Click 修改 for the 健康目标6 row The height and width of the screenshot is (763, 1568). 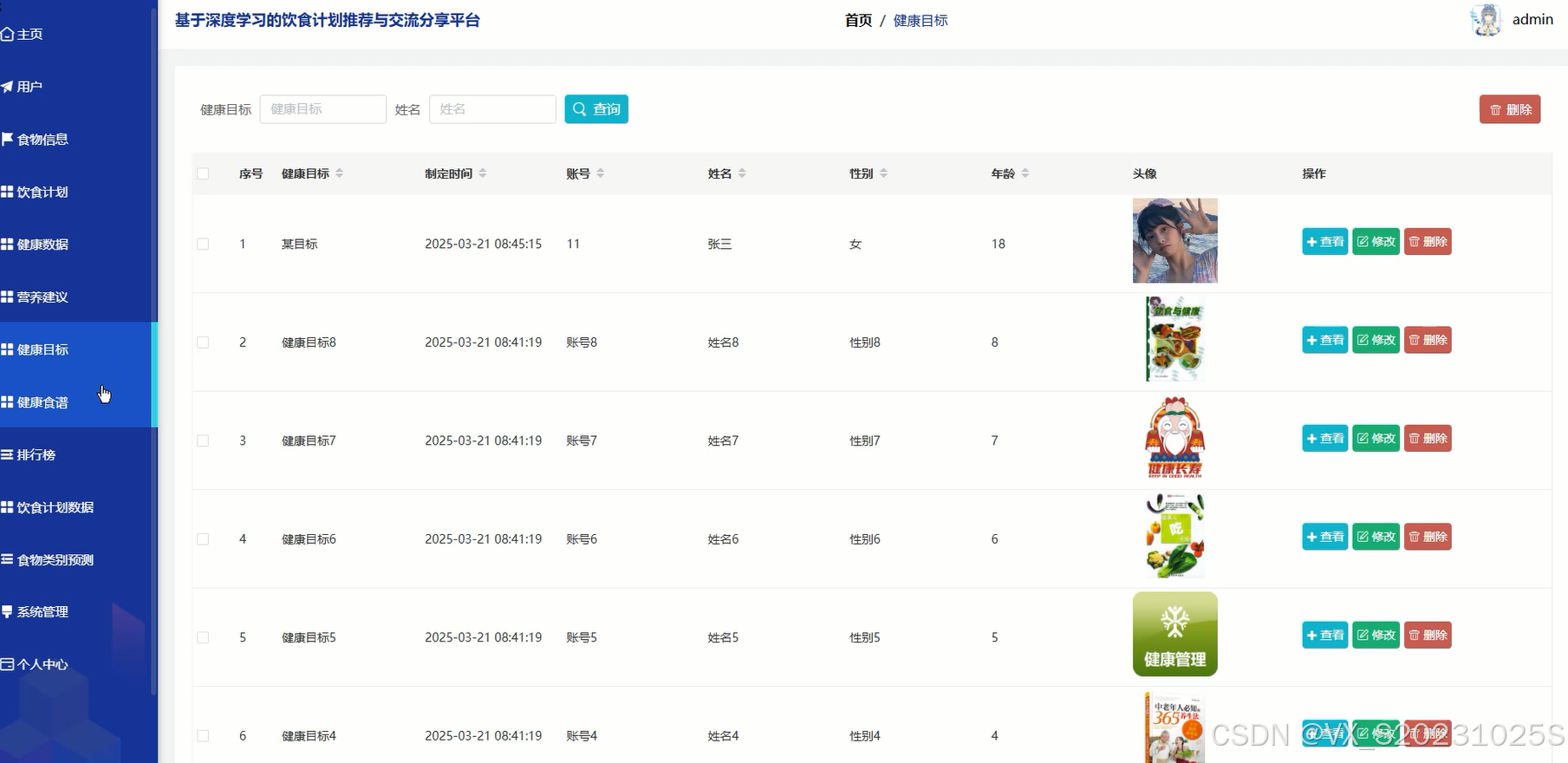click(1376, 537)
